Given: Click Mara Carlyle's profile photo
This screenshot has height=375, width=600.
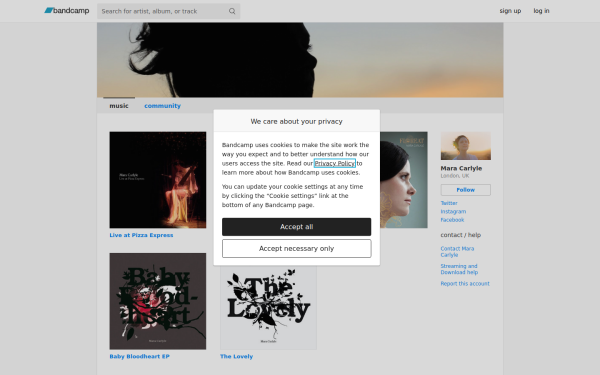Looking at the screenshot, I should 466,146.
